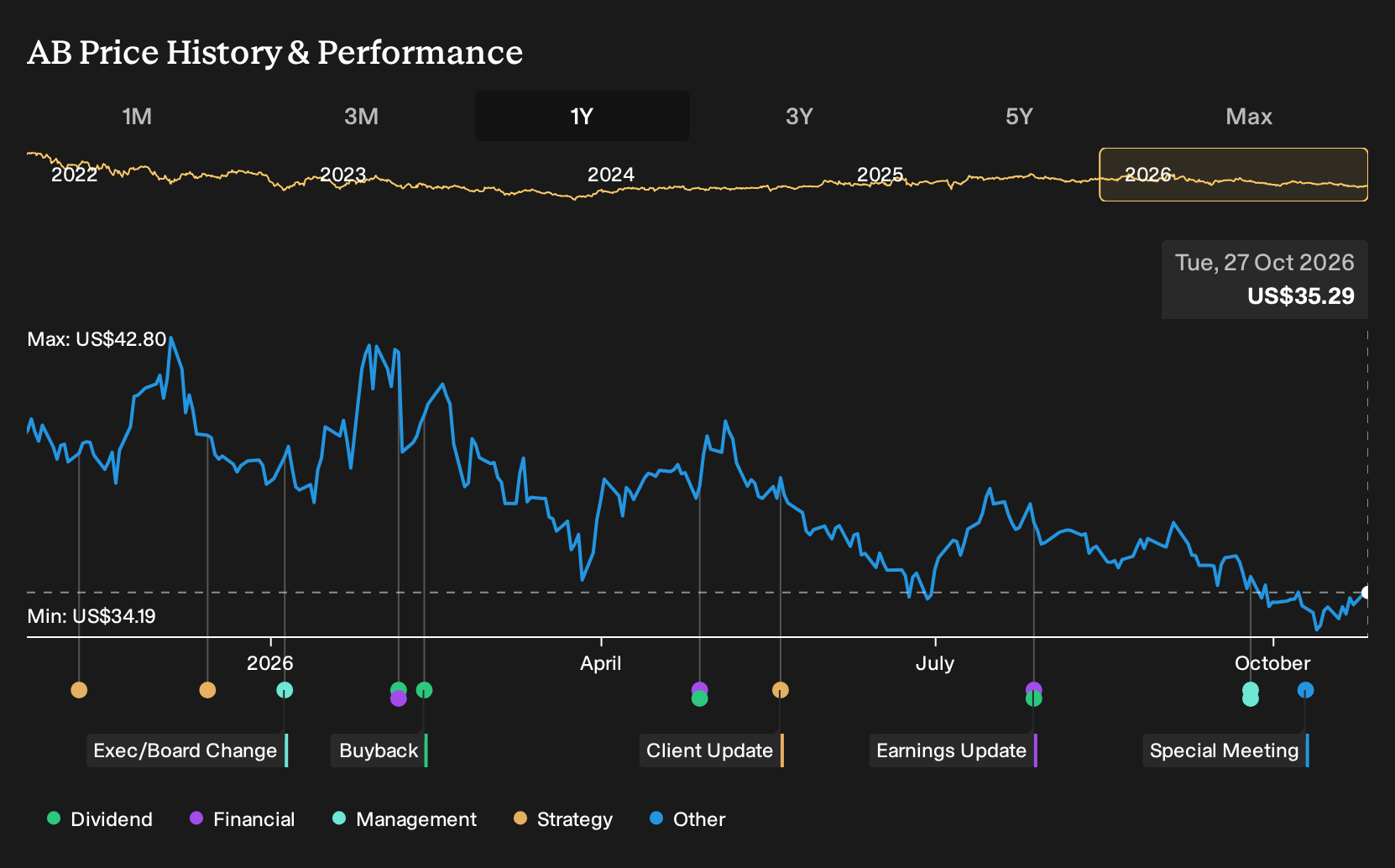The width and height of the screenshot is (1395, 868).
Task: Click the purple Financial marker above Earnings Update
Action: click(1034, 688)
